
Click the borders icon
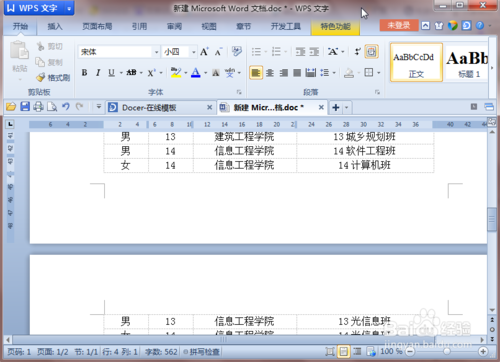[x=369, y=72]
